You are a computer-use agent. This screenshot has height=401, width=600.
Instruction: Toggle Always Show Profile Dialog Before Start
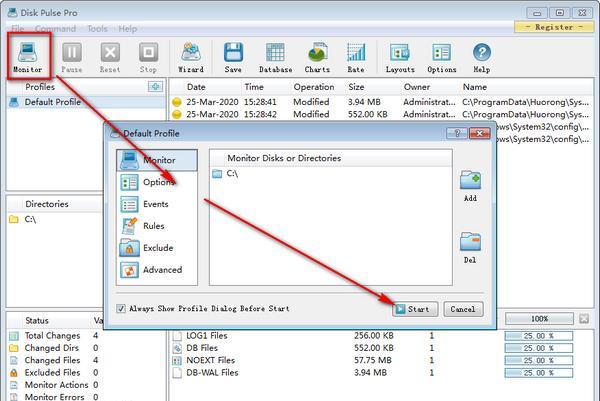[x=121, y=308]
